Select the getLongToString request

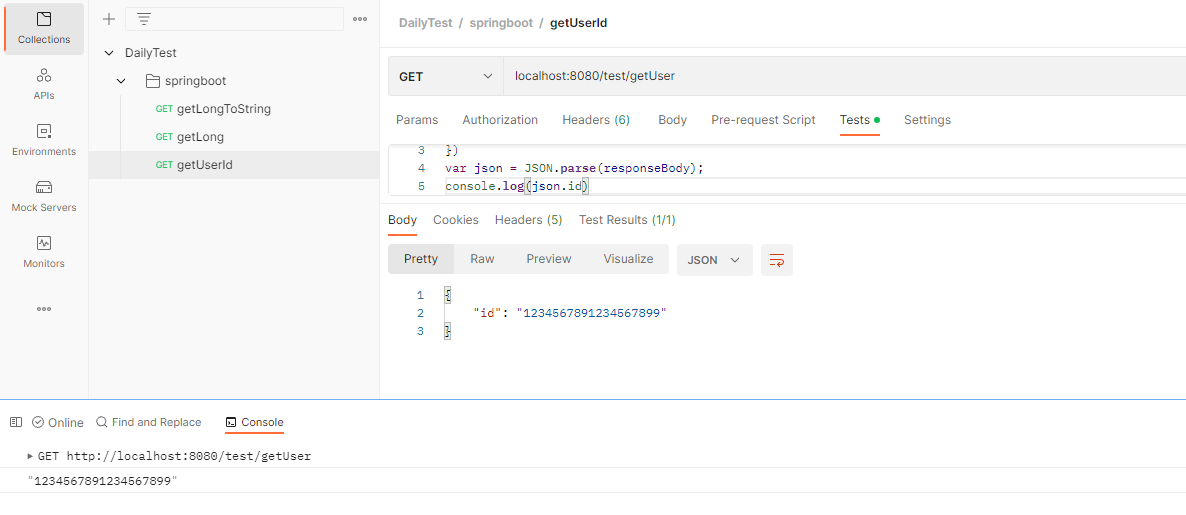(223, 109)
